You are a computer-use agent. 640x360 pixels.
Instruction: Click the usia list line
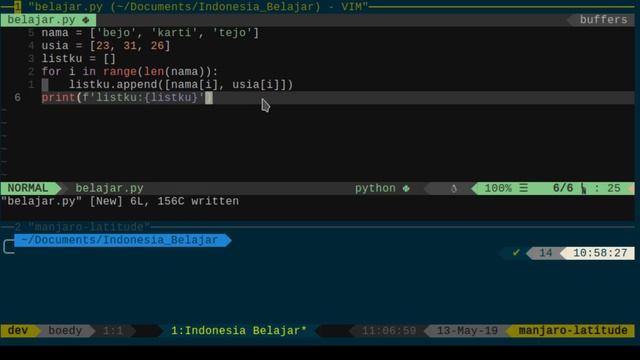(x=106, y=46)
